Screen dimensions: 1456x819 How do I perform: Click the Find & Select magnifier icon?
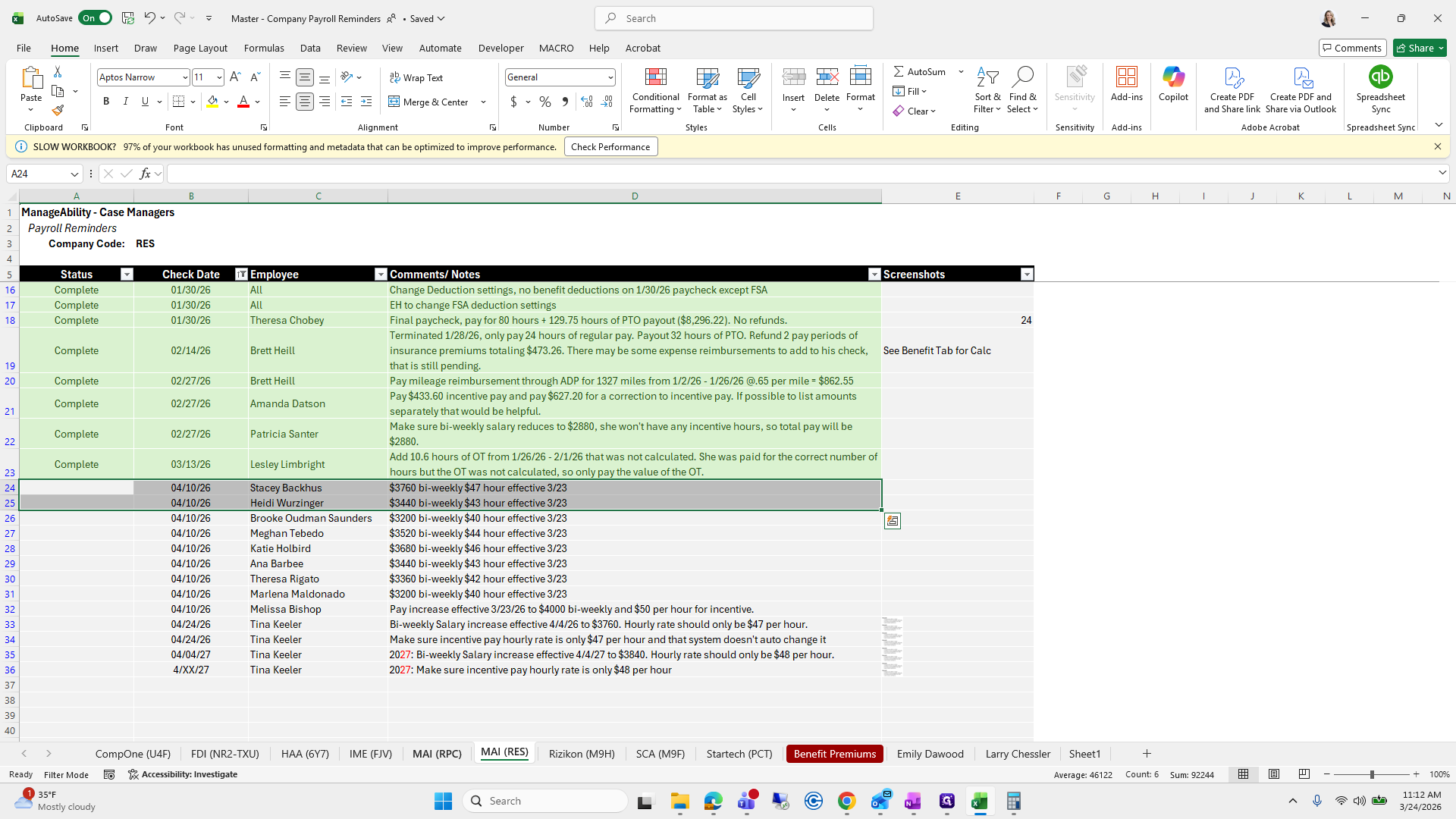pos(1022,77)
